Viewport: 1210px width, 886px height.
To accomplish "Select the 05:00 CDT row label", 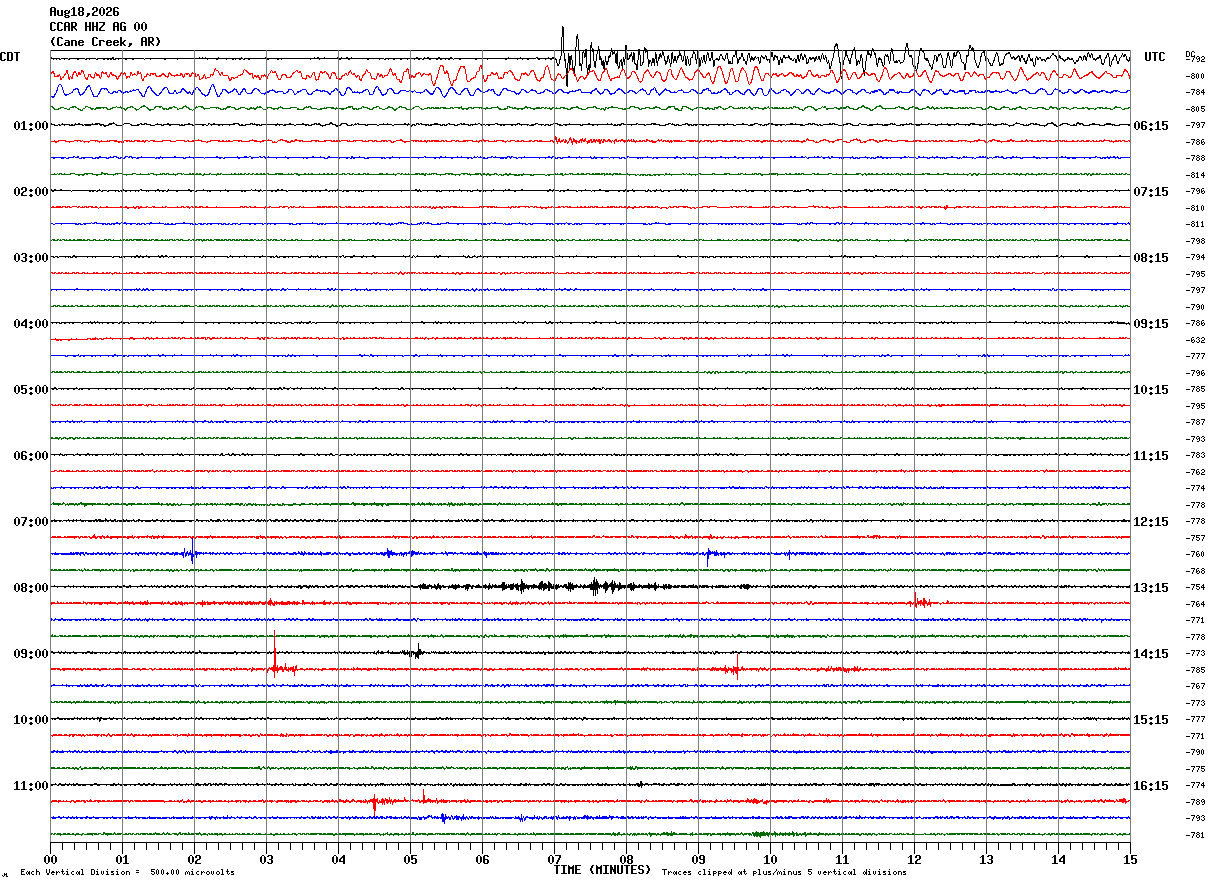I will [x=31, y=390].
